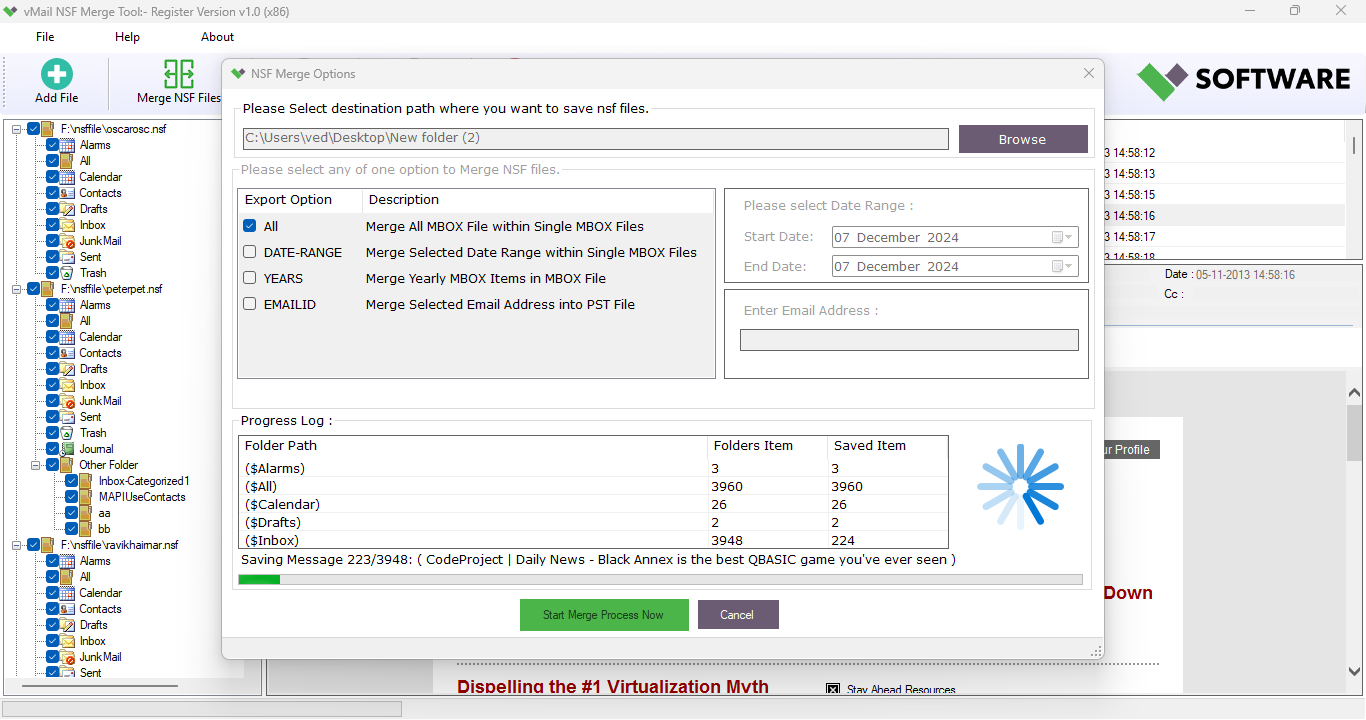Image resolution: width=1366 pixels, height=720 pixels.
Task: Collapse the oscarosc.nsf tree node
Action: [17, 129]
